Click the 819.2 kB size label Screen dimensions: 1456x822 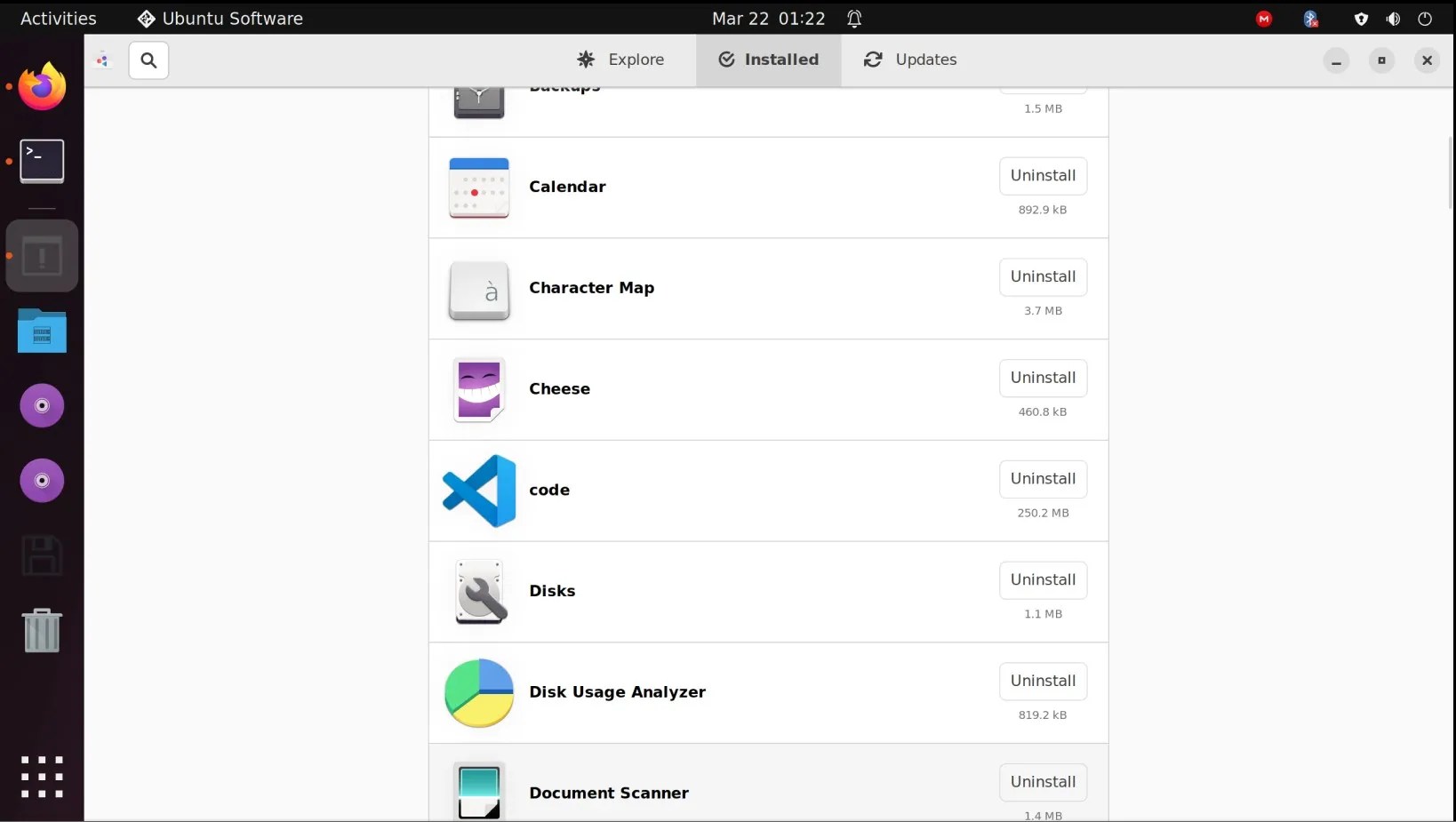tap(1043, 715)
